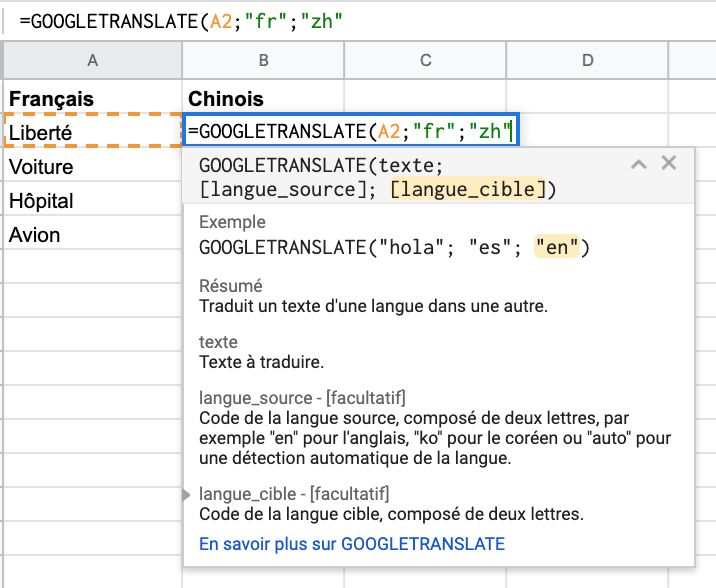Select column B header
The image size is (716, 588).
click(263, 60)
